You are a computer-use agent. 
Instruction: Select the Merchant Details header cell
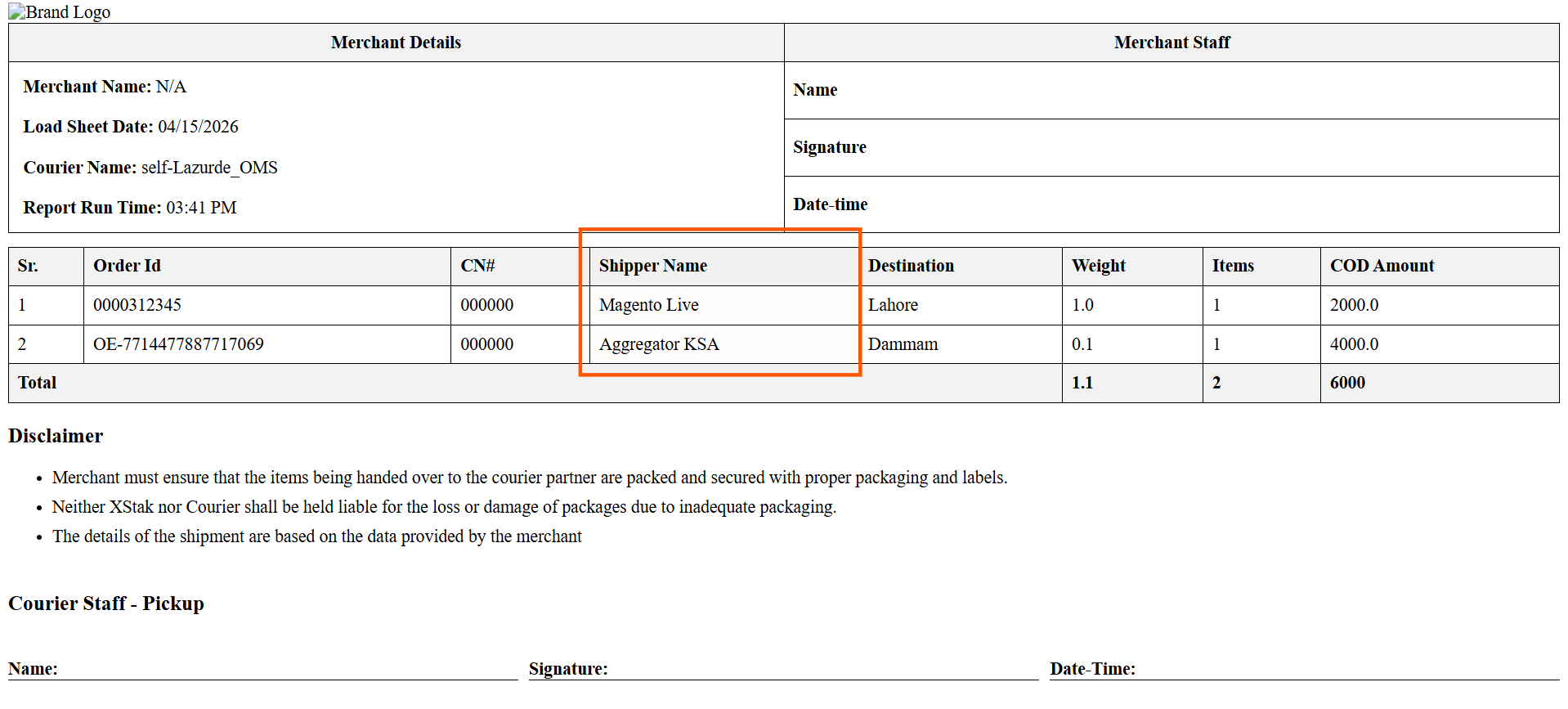coord(396,43)
